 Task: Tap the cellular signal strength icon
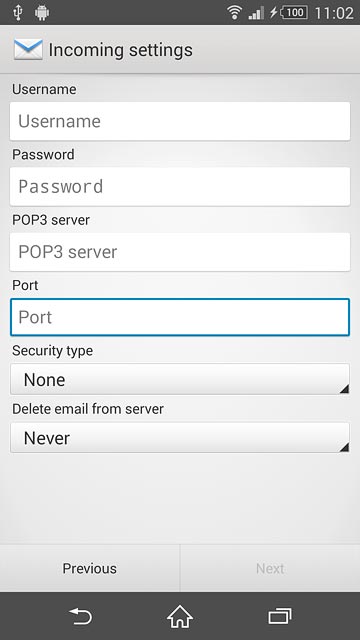(x=256, y=13)
